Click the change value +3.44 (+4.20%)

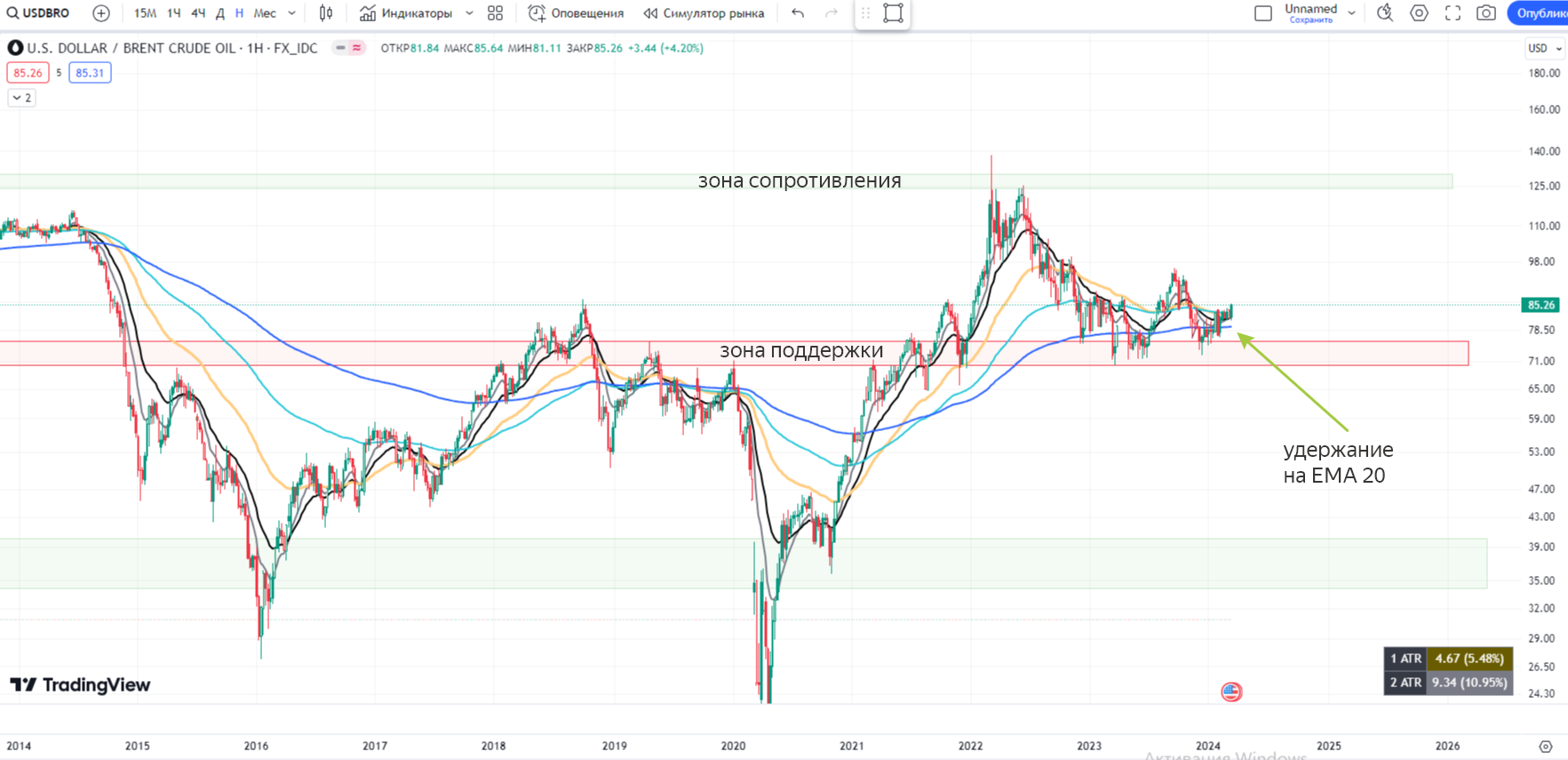(665, 48)
